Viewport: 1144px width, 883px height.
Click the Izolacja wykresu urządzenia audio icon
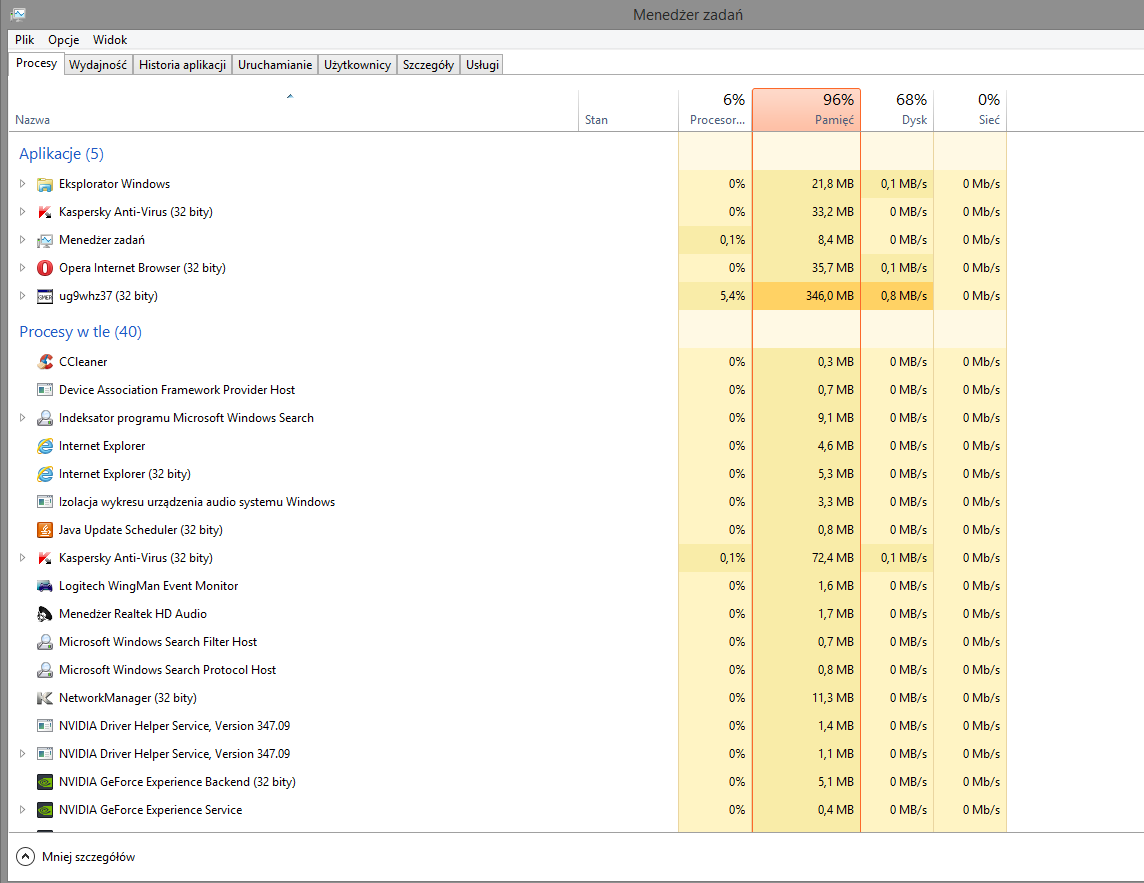point(45,502)
